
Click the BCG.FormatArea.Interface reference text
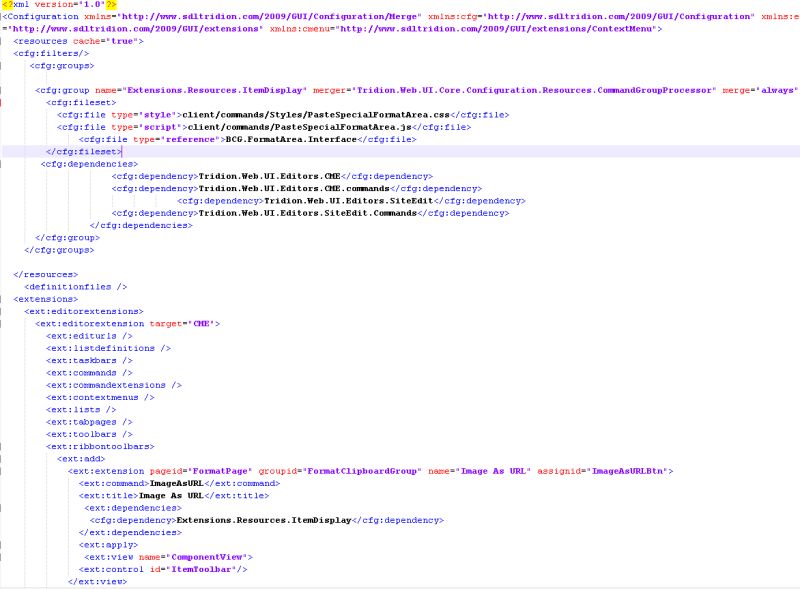[291, 139]
